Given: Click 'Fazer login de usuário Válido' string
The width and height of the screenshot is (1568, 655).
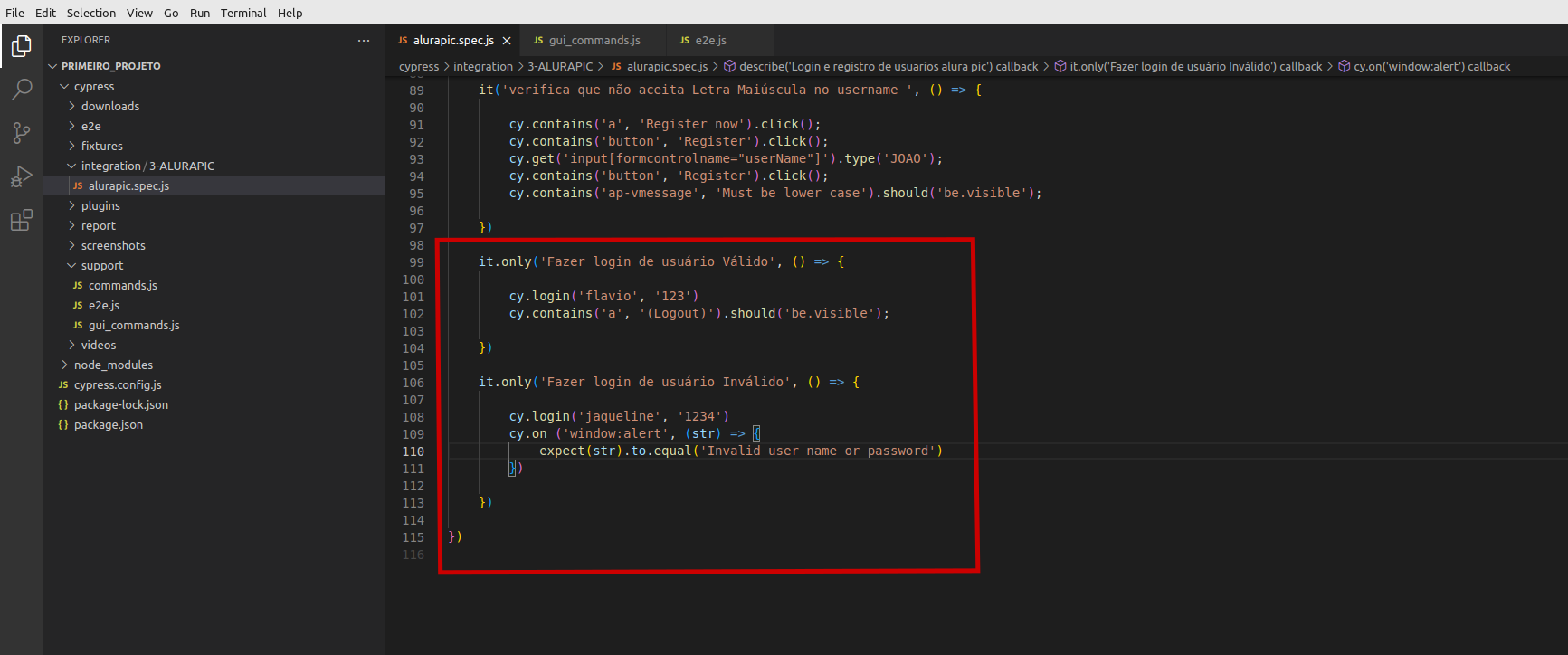Looking at the screenshot, I should pos(658,262).
